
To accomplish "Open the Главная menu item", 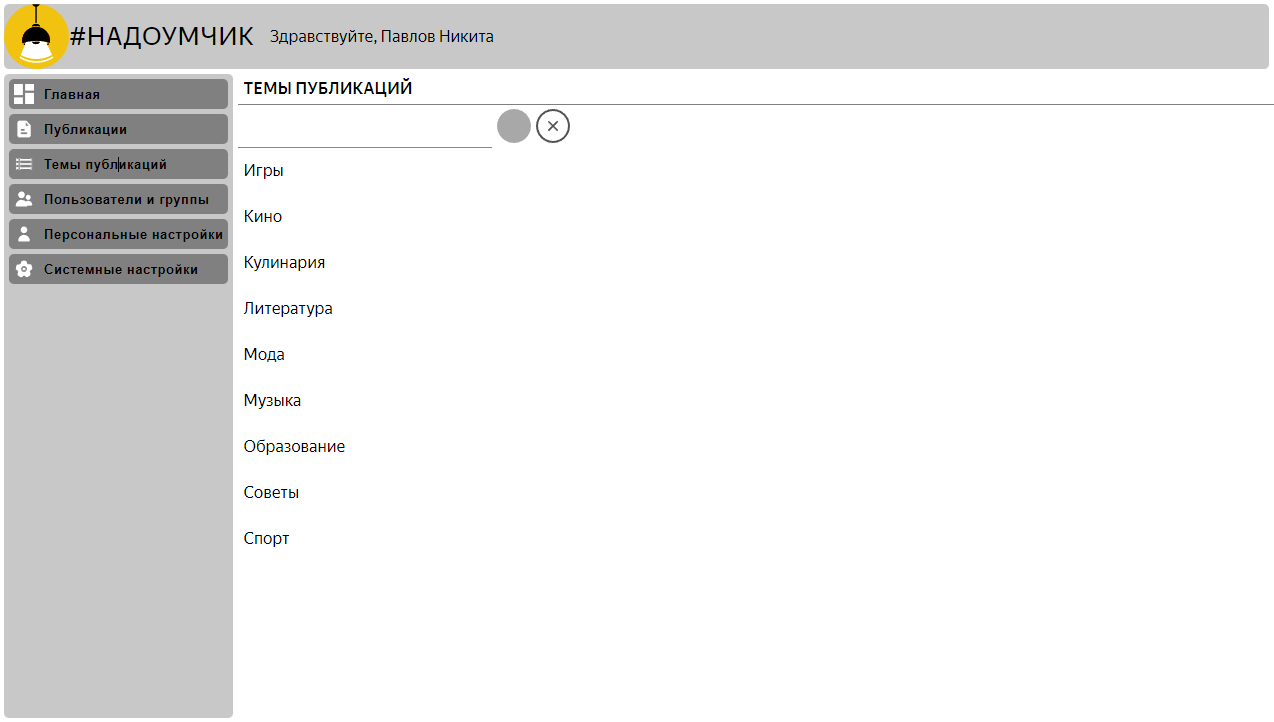I will [x=119, y=94].
